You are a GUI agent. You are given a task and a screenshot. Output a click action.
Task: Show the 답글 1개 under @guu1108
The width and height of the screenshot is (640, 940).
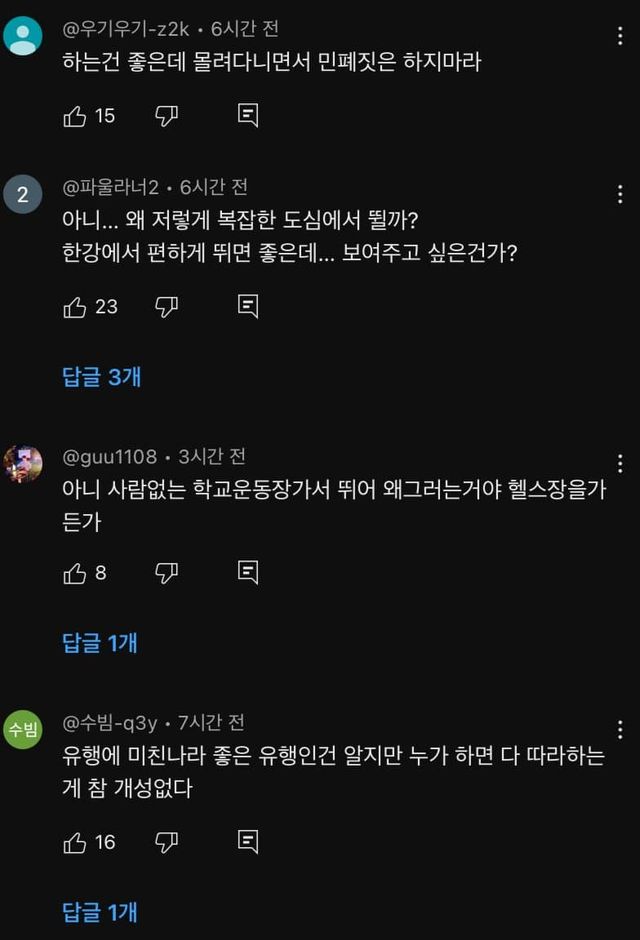click(100, 643)
